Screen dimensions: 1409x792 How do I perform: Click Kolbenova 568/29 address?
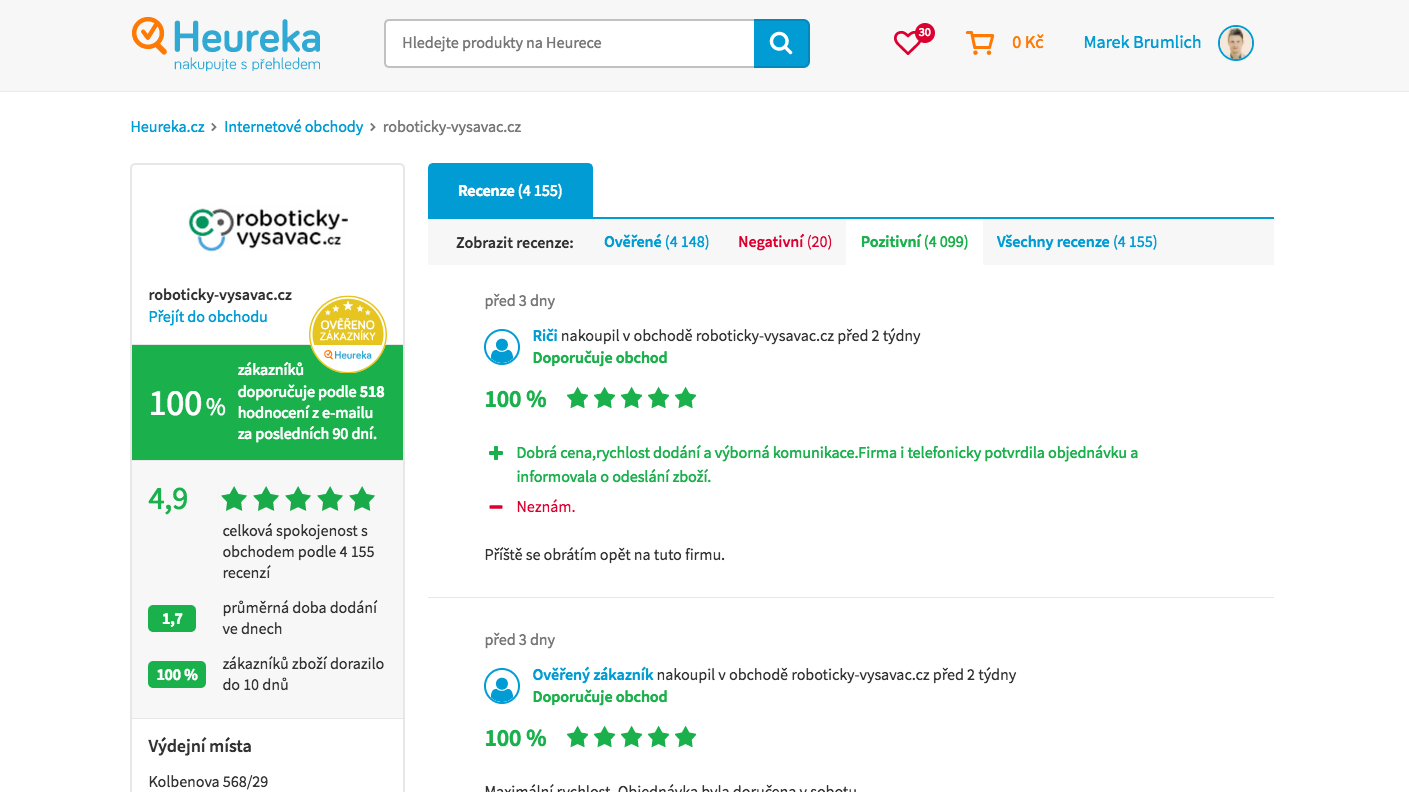(x=208, y=782)
